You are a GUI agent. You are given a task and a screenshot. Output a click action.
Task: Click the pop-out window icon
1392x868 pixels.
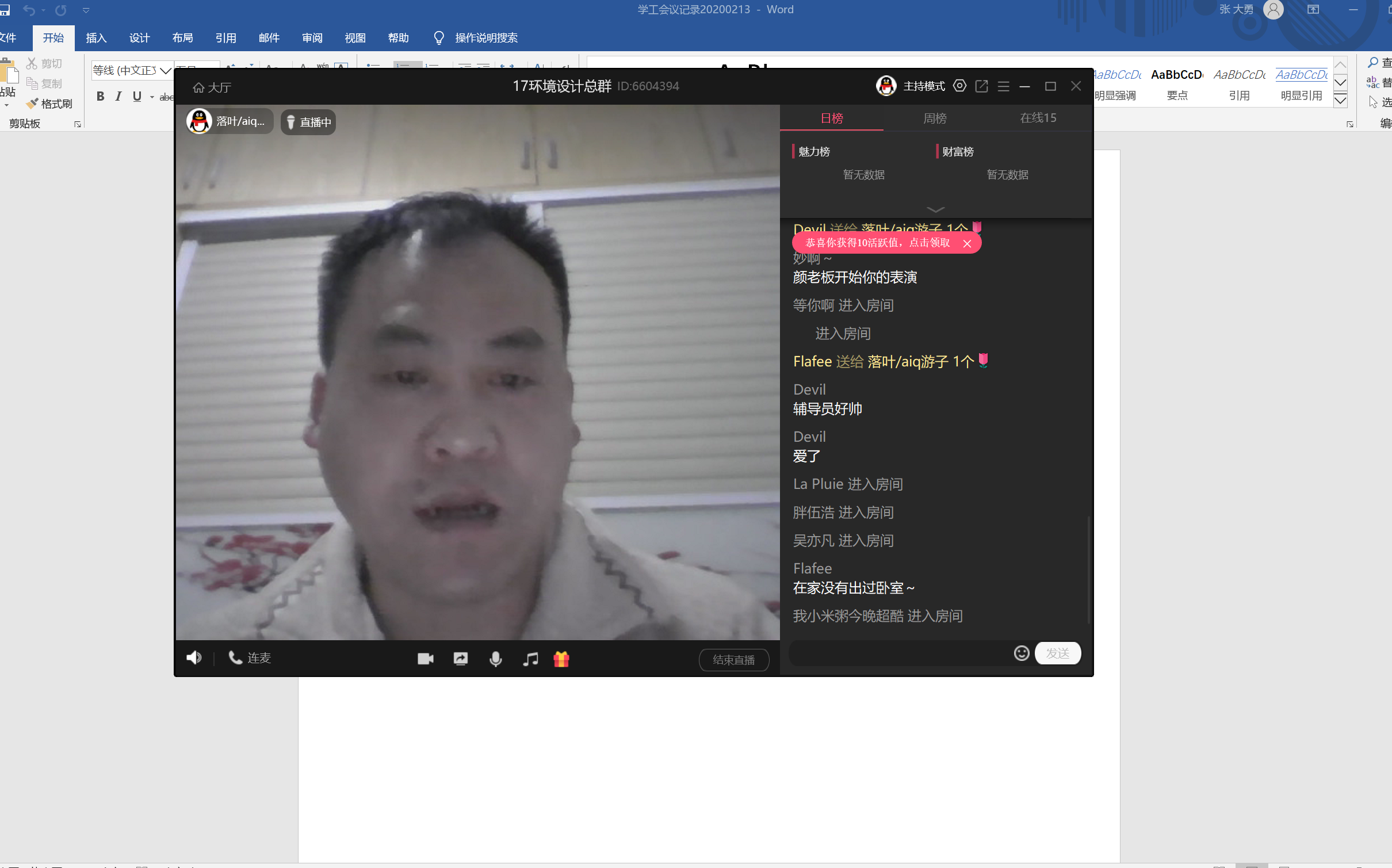click(x=981, y=86)
